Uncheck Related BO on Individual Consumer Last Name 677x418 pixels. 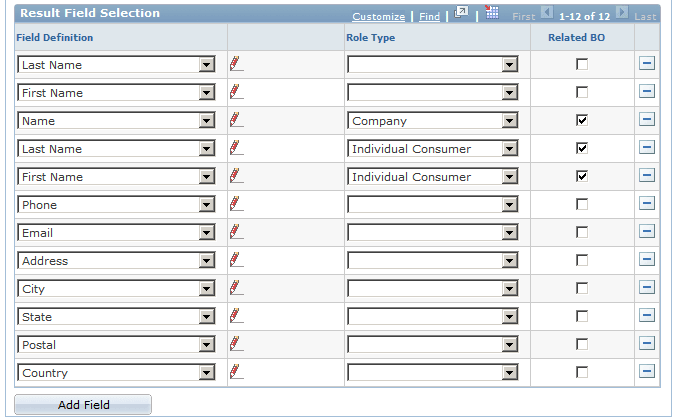coord(582,148)
